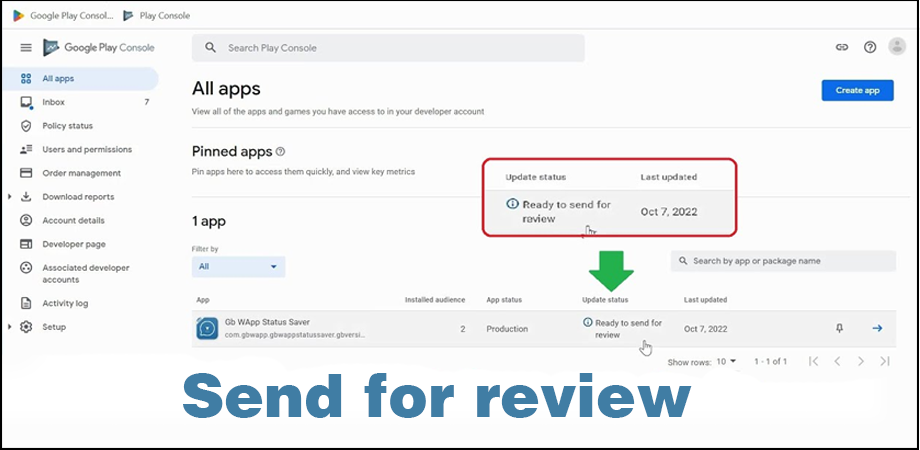Image resolution: width=920 pixels, height=450 pixels.
Task: Click the Gb WApp Status Saver app icon
Action: pos(207,329)
